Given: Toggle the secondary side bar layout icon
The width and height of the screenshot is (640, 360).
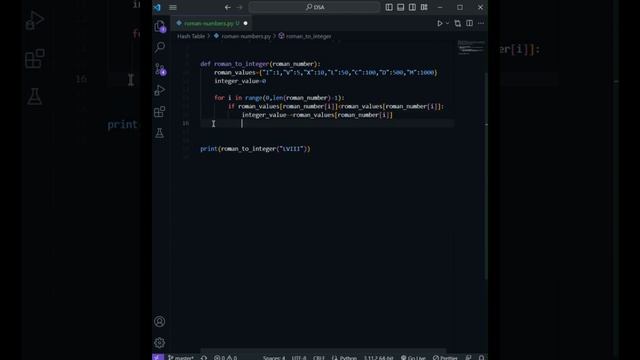Looking at the screenshot, I should pyautogui.click(x=412, y=7).
